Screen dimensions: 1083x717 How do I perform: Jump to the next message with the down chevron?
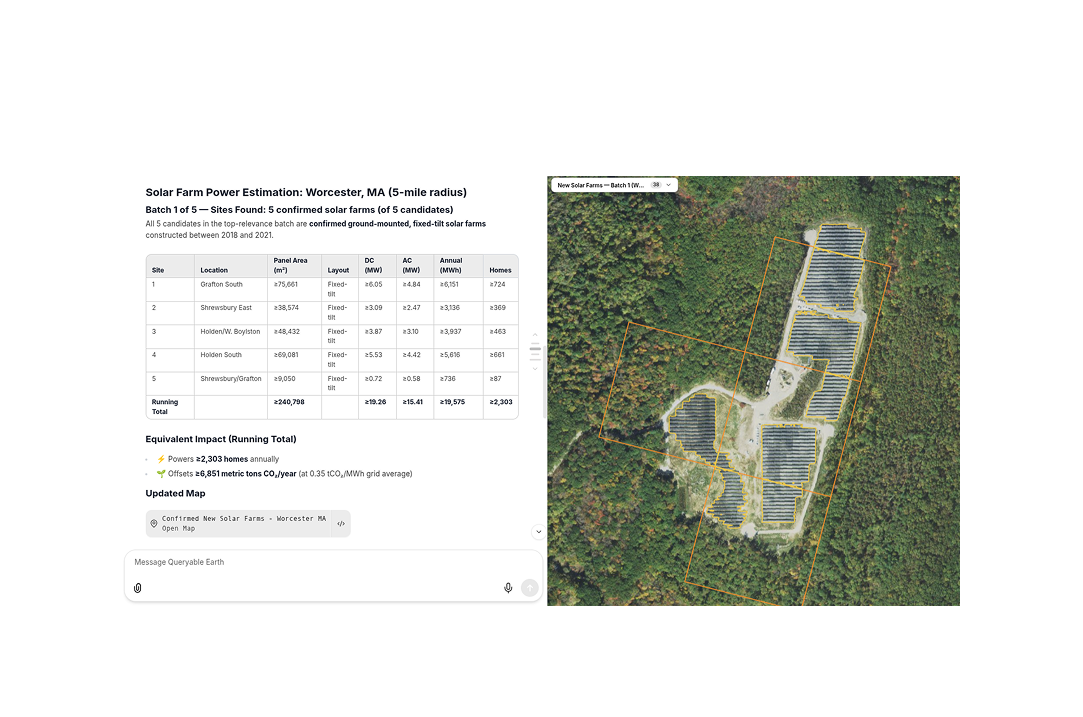coord(535,369)
